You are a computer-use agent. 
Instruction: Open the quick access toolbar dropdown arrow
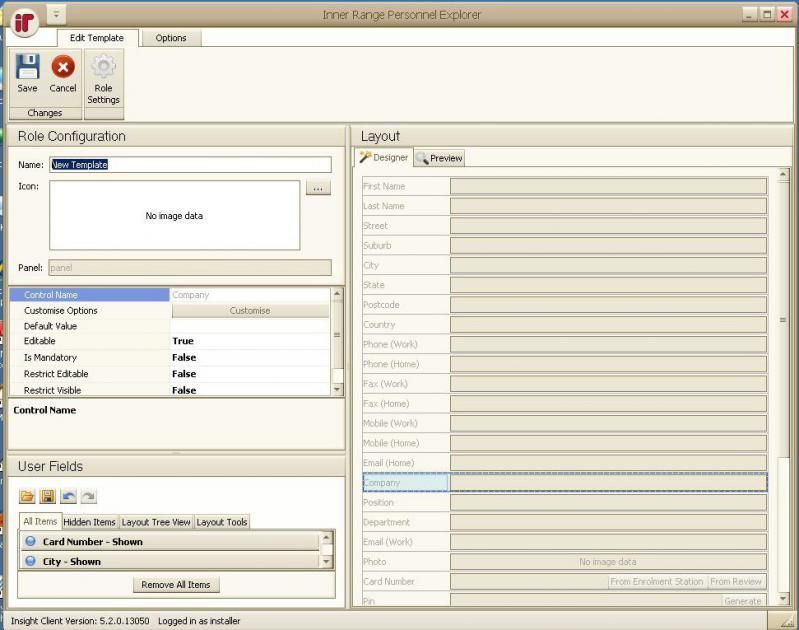57,15
